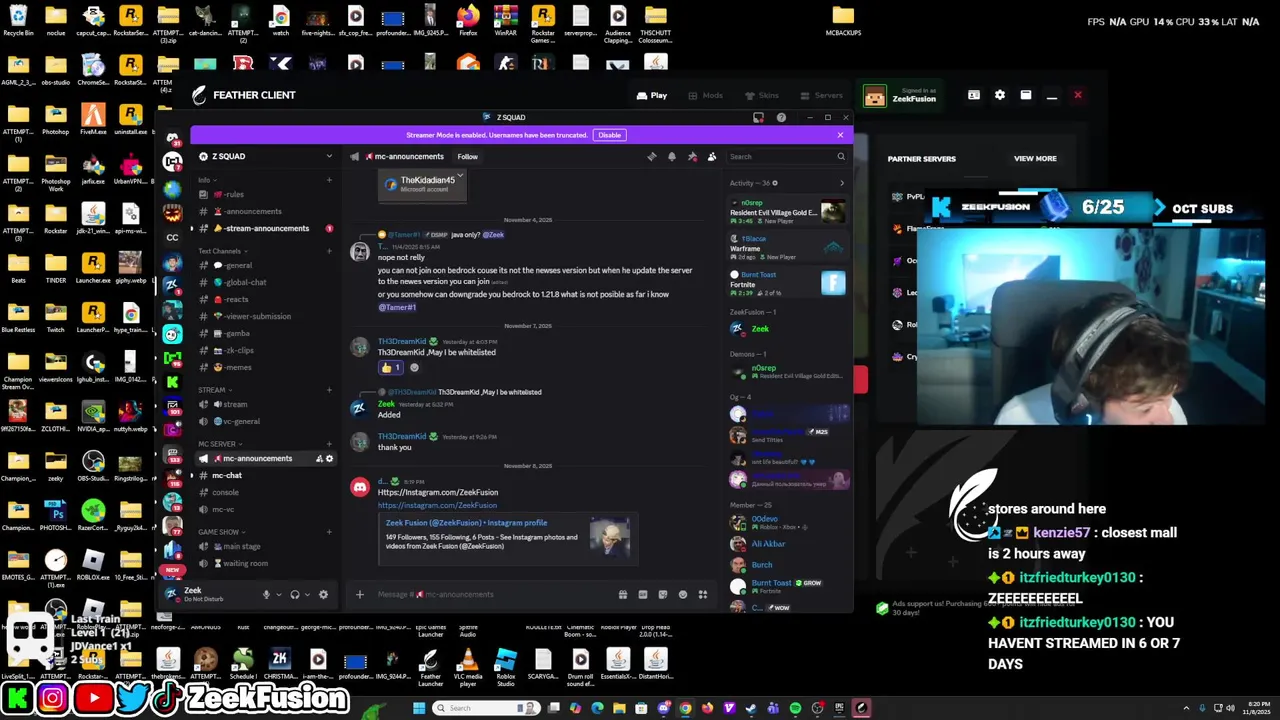Toggle thumbs-up reaction on TH3DreamKid message
The image size is (1280, 720).
click(390, 367)
